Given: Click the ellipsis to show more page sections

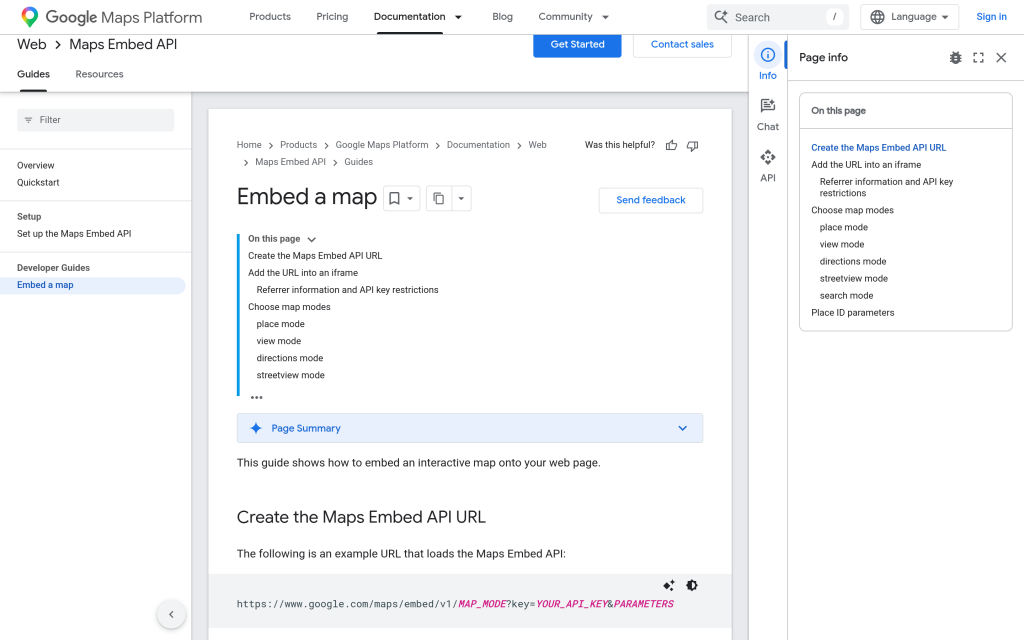Looking at the screenshot, I should click(257, 397).
